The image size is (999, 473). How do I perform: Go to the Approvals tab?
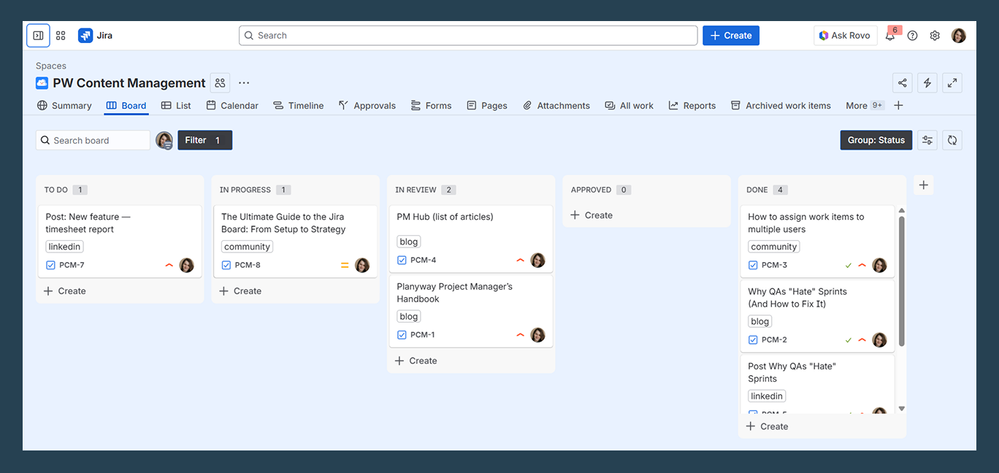(x=367, y=106)
